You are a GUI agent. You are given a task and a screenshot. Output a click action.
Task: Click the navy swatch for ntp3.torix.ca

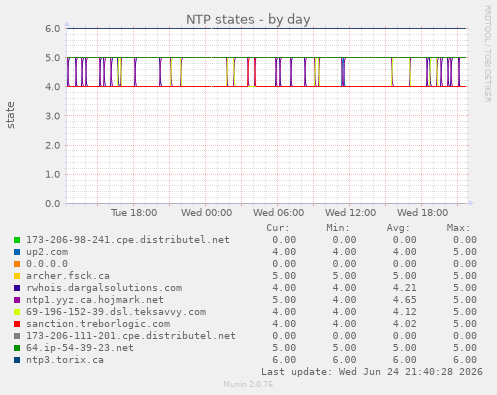17,360
